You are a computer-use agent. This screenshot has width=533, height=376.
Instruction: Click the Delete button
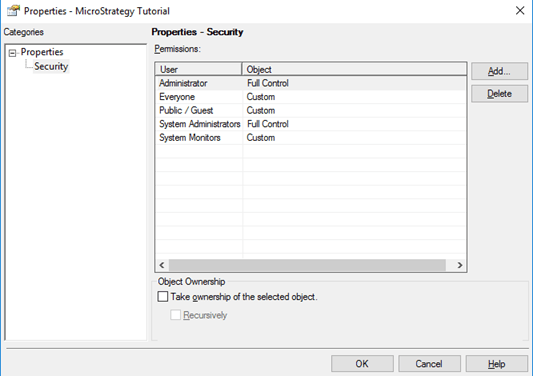pyautogui.click(x=499, y=93)
